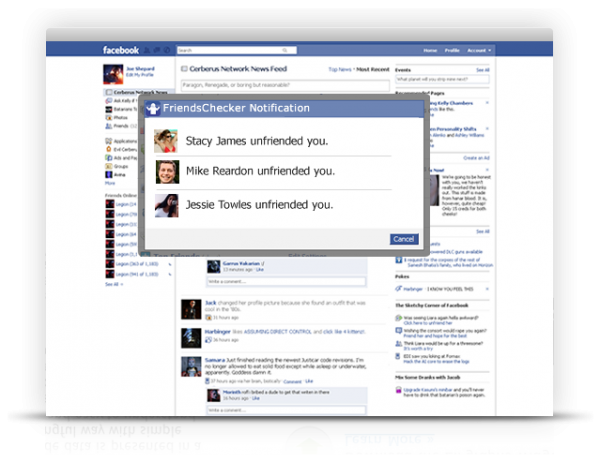Click in the Facebook search field
The height and width of the screenshot is (461, 600).
pos(236,50)
